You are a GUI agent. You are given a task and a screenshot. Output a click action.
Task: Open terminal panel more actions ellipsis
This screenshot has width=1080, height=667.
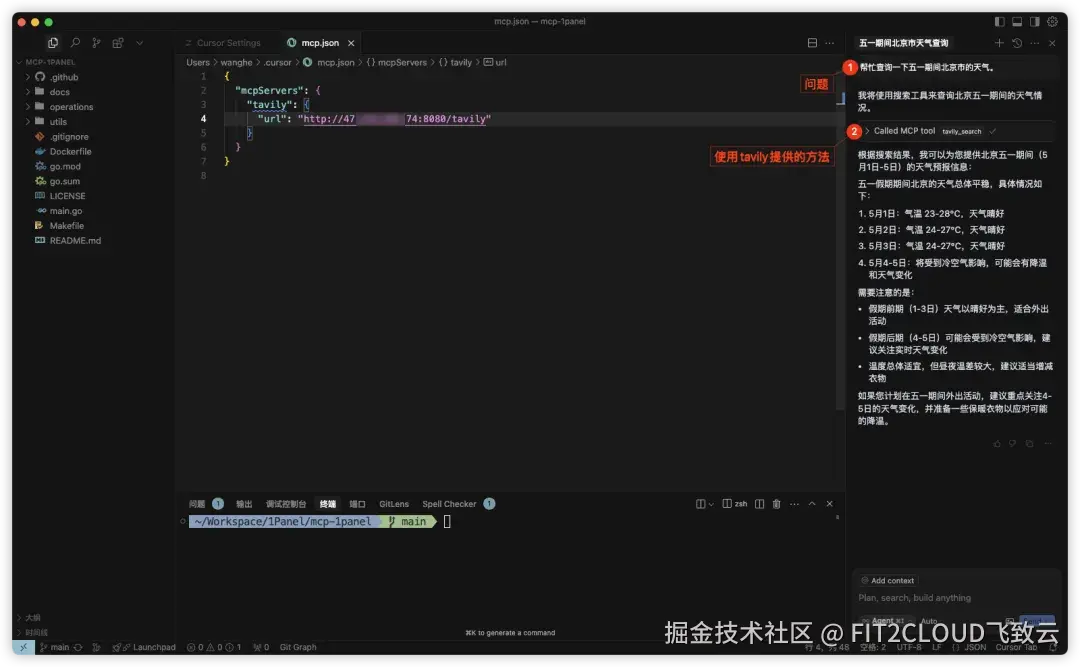pyautogui.click(x=794, y=504)
